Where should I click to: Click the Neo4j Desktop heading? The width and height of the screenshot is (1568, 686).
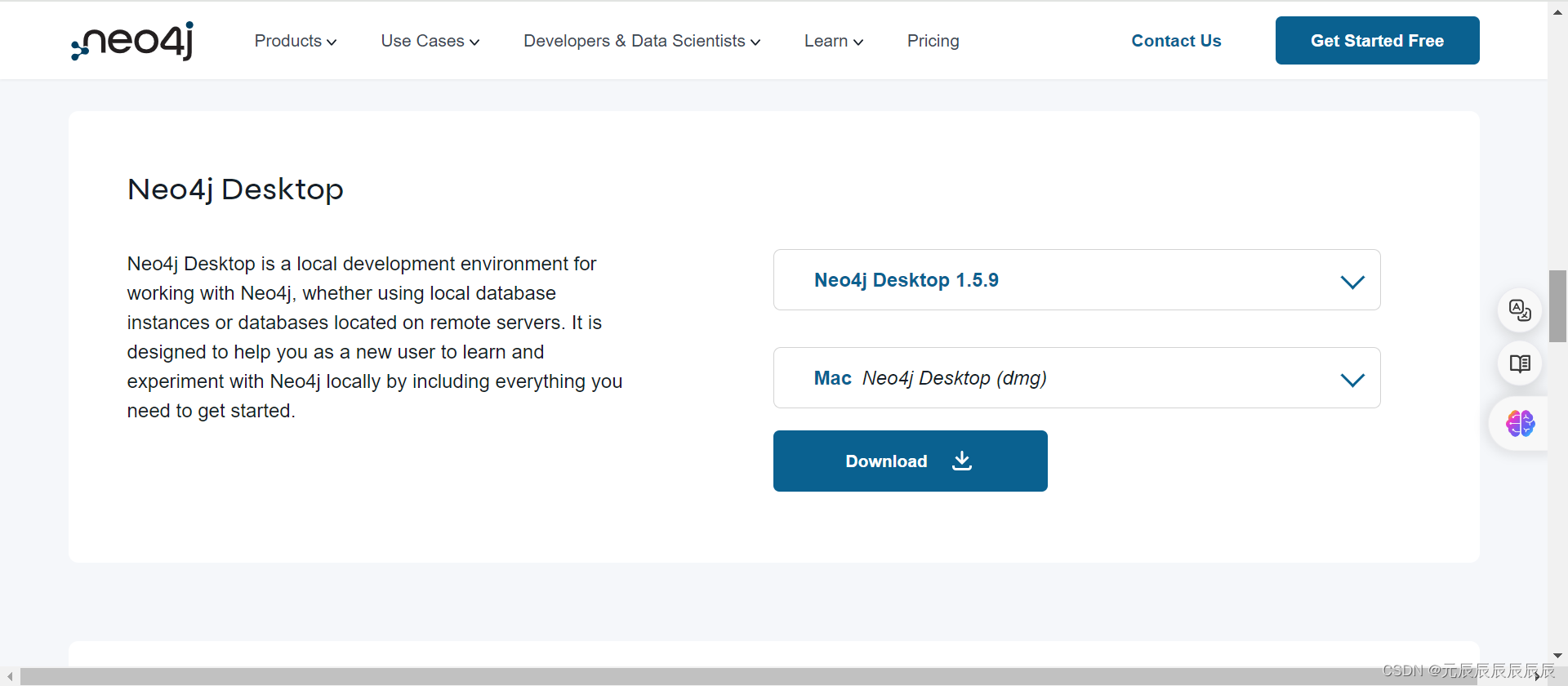235,189
